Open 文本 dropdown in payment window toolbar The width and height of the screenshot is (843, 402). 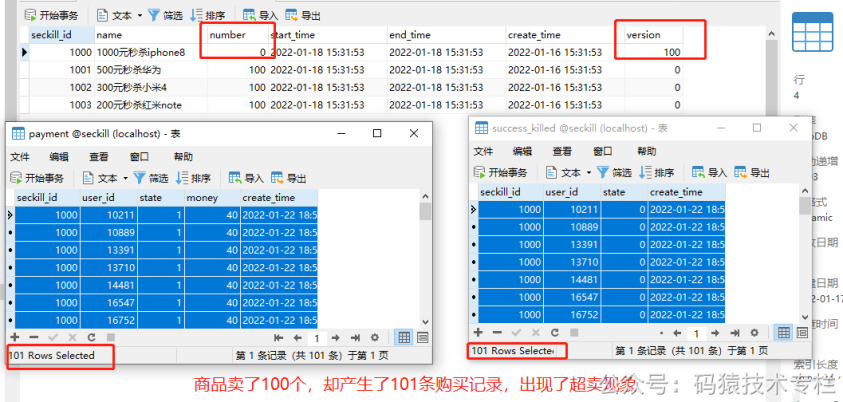[105, 178]
